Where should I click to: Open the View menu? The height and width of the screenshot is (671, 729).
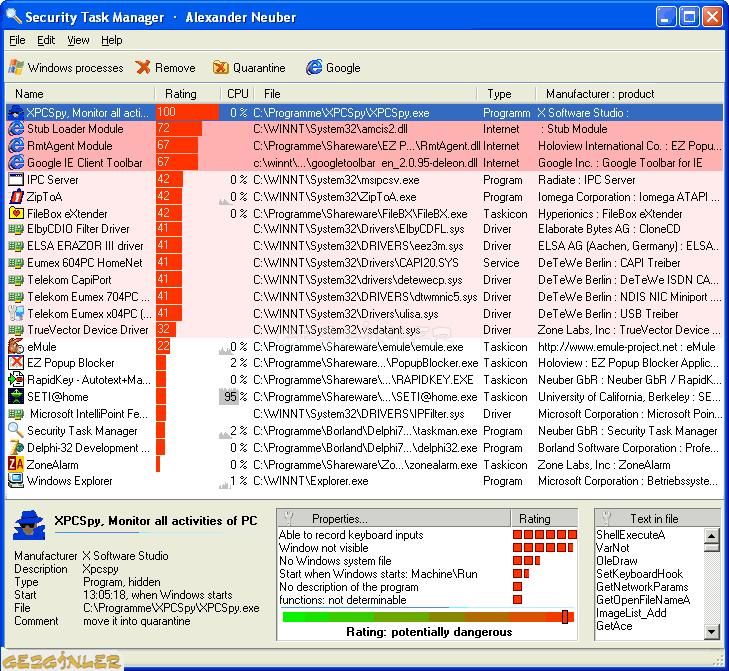78,40
